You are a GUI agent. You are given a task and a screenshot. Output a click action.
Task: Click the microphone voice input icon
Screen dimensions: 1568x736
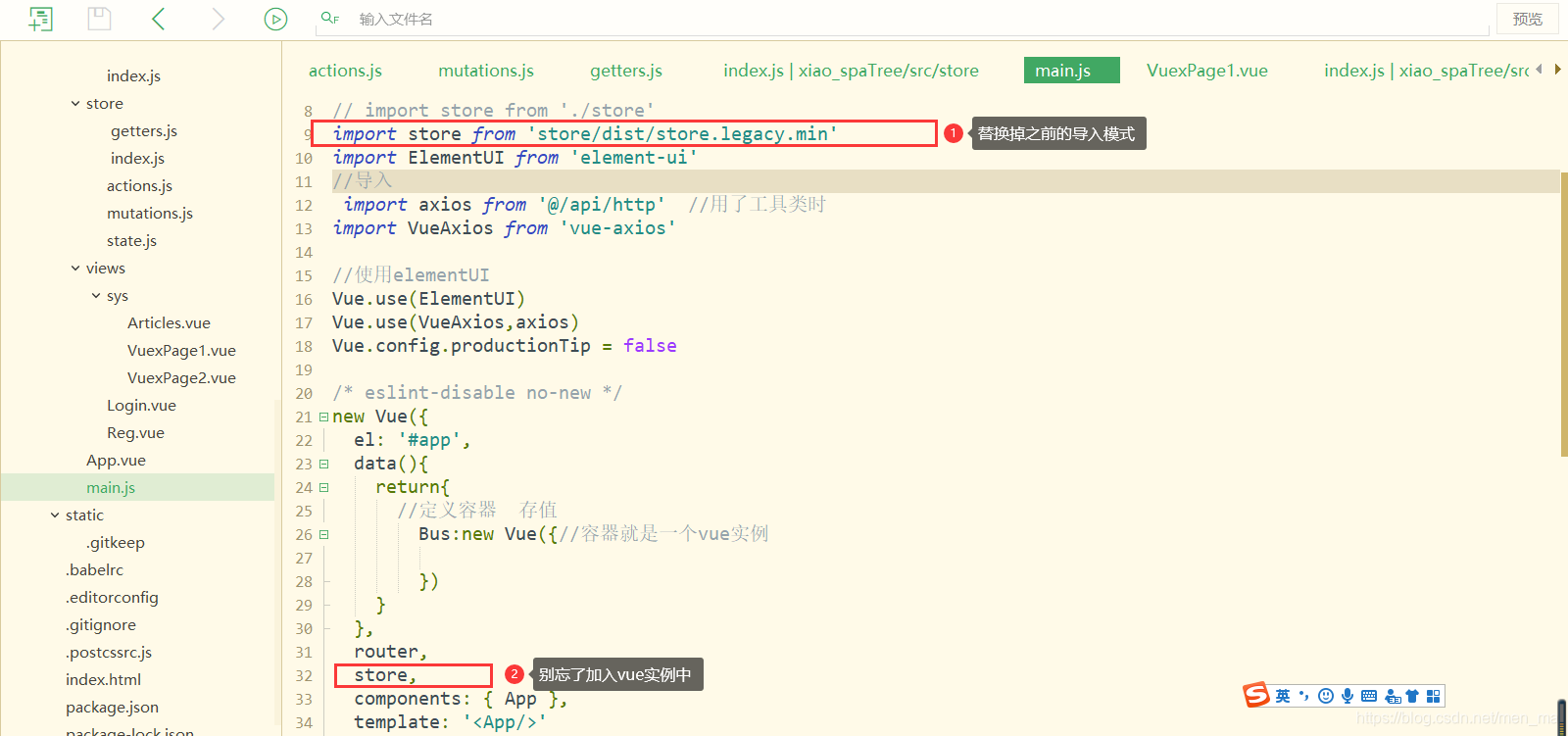(1347, 696)
